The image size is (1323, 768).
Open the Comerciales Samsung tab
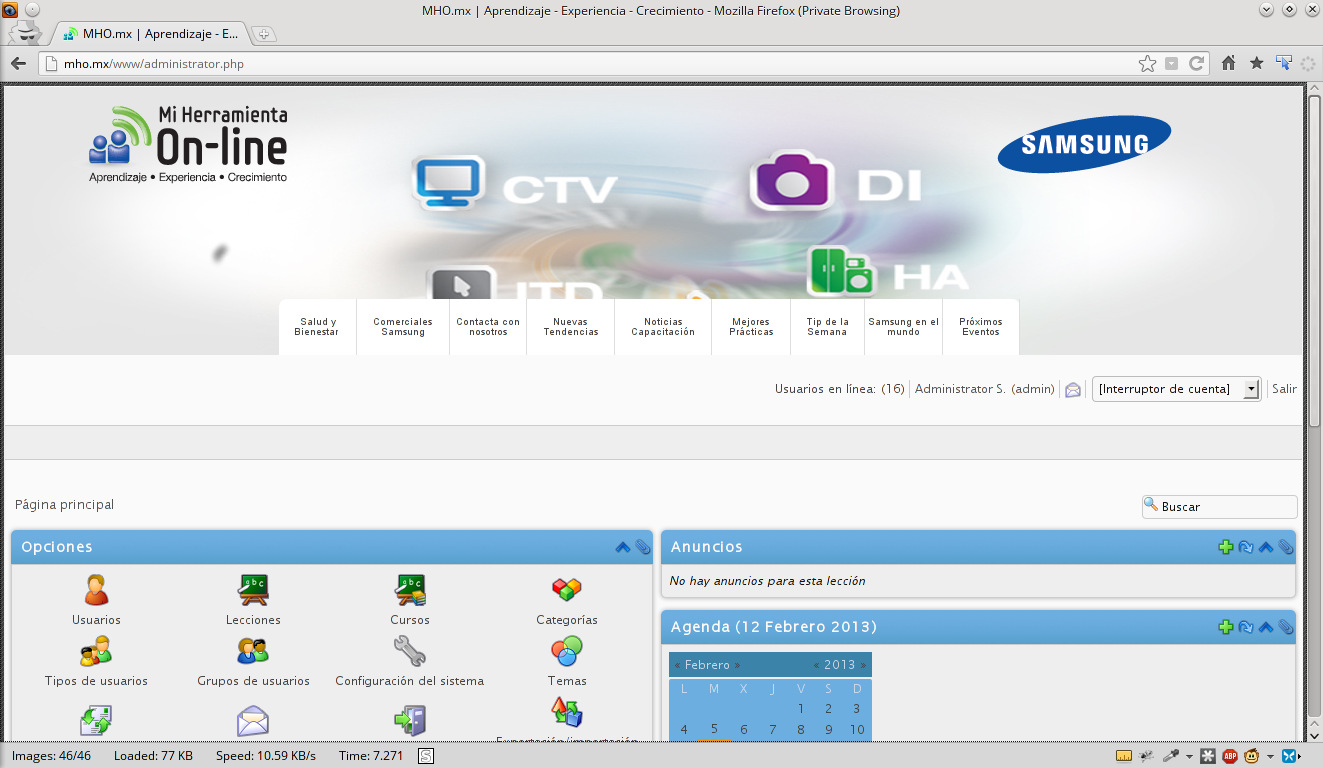click(403, 327)
